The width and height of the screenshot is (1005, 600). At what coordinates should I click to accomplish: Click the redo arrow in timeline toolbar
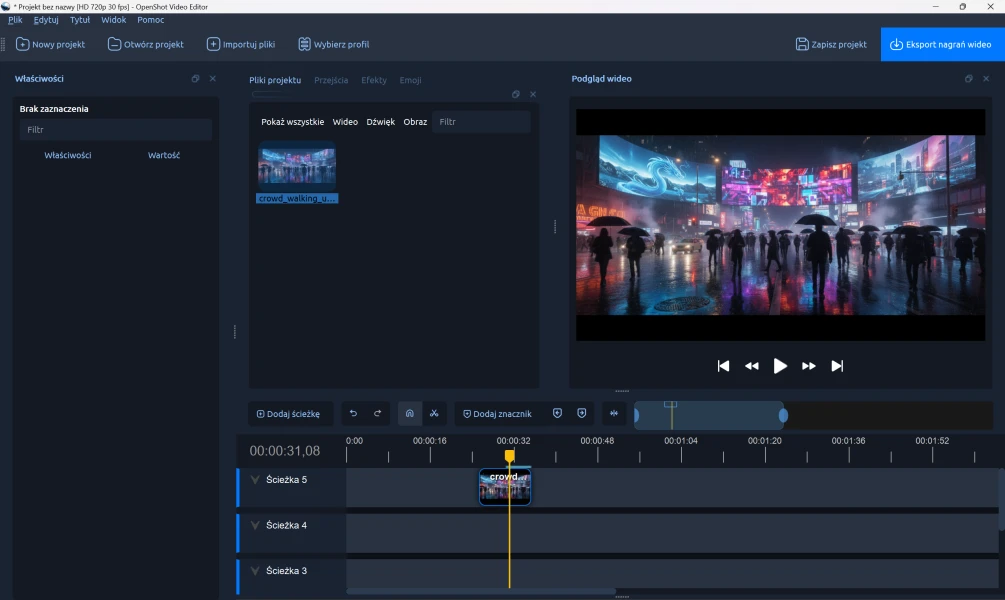point(377,413)
